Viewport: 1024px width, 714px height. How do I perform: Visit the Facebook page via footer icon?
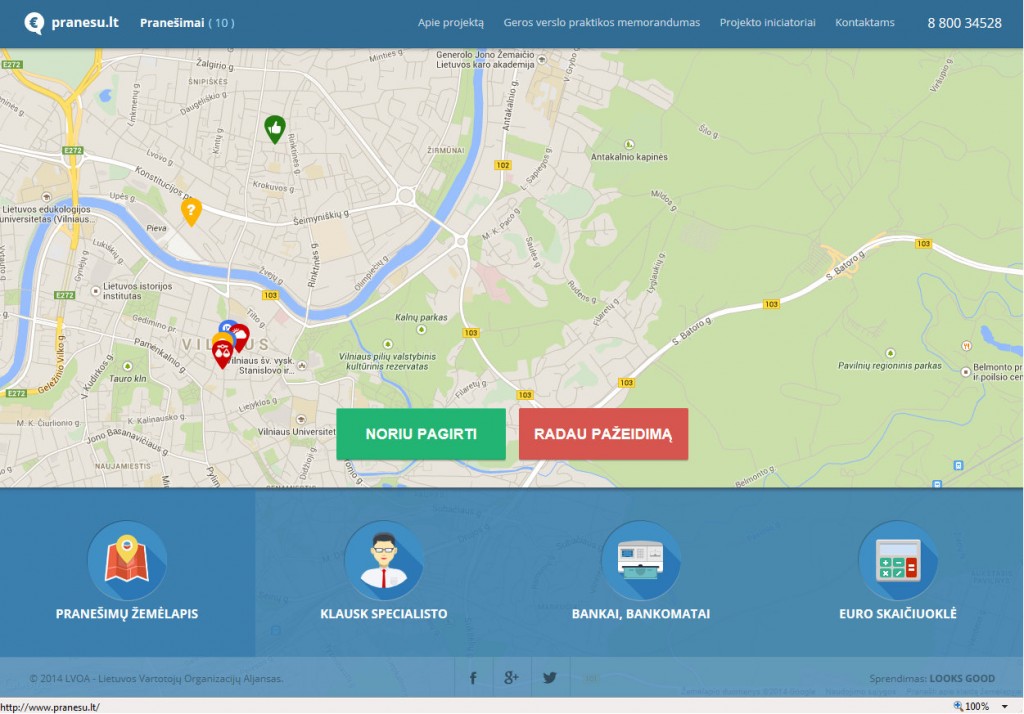(473, 677)
